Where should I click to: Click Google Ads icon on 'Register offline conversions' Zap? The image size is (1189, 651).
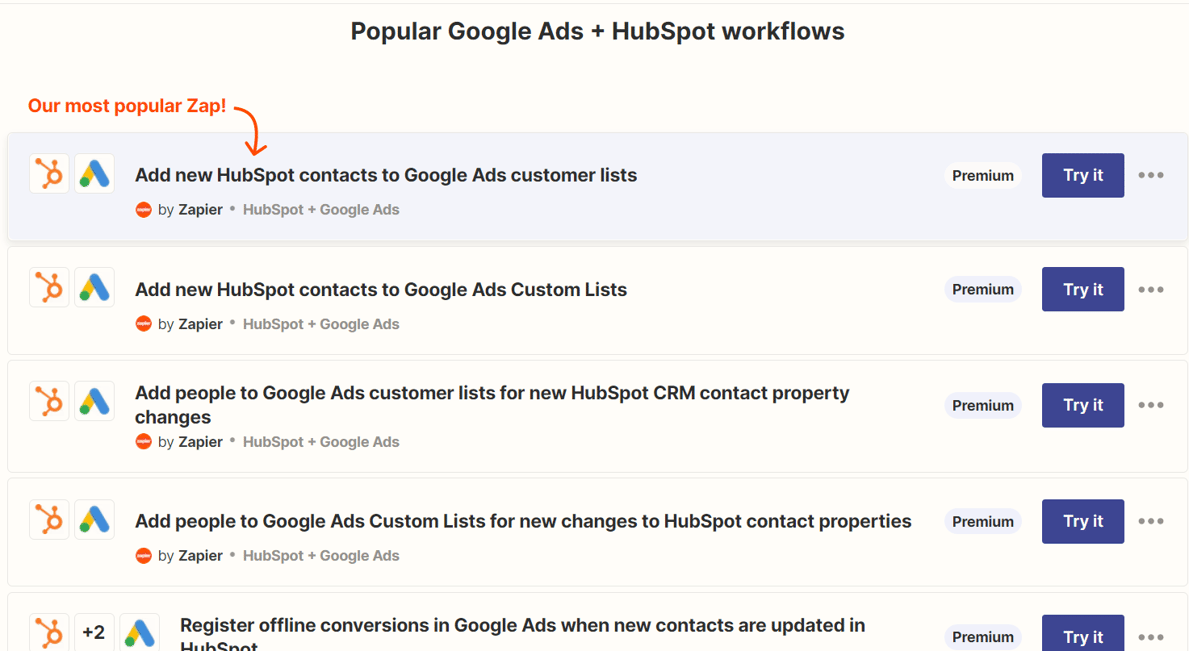pyautogui.click(x=140, y=632)
